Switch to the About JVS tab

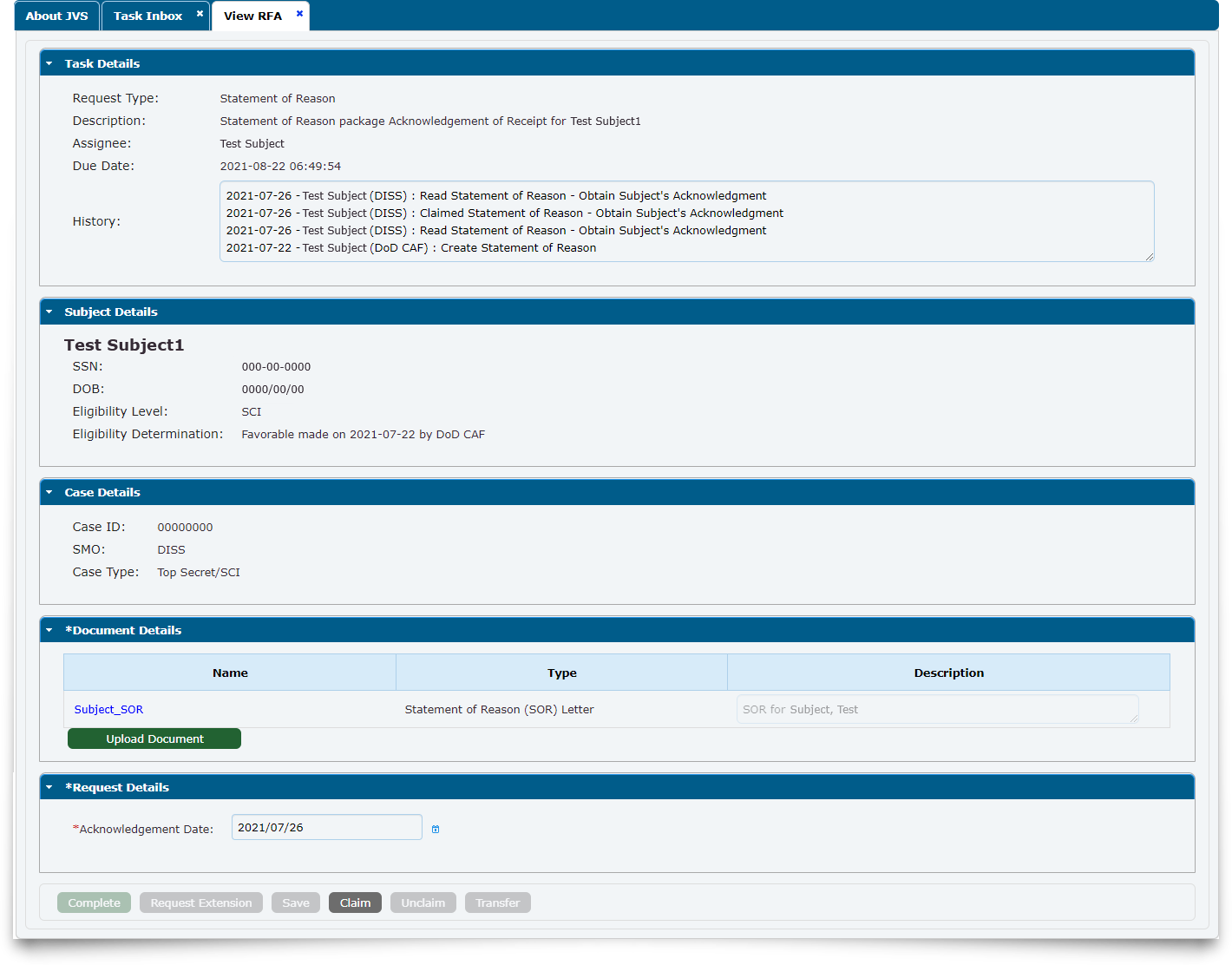click(56, 16)
